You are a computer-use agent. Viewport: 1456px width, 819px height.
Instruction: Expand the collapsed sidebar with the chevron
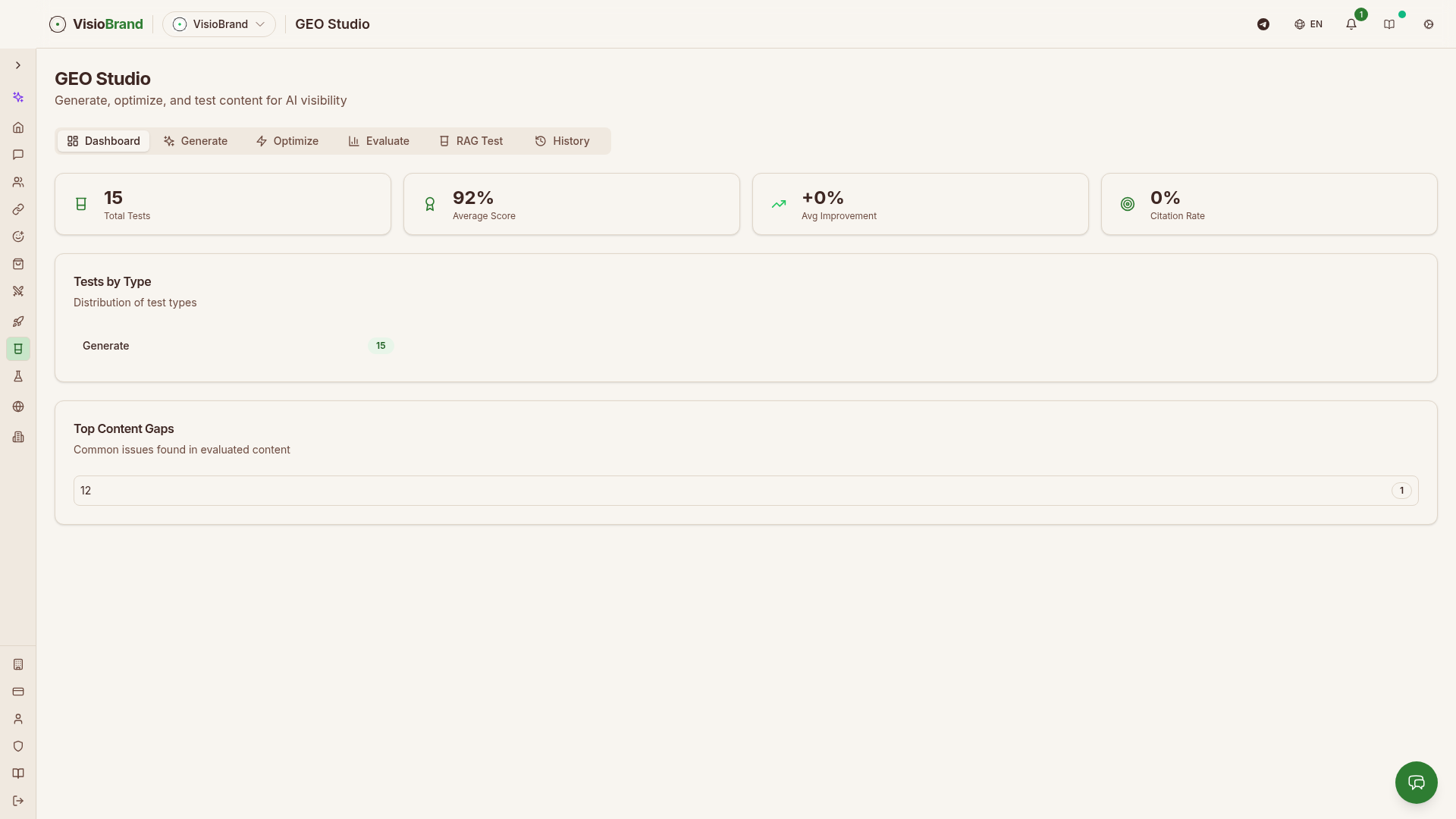click(18, 65)
